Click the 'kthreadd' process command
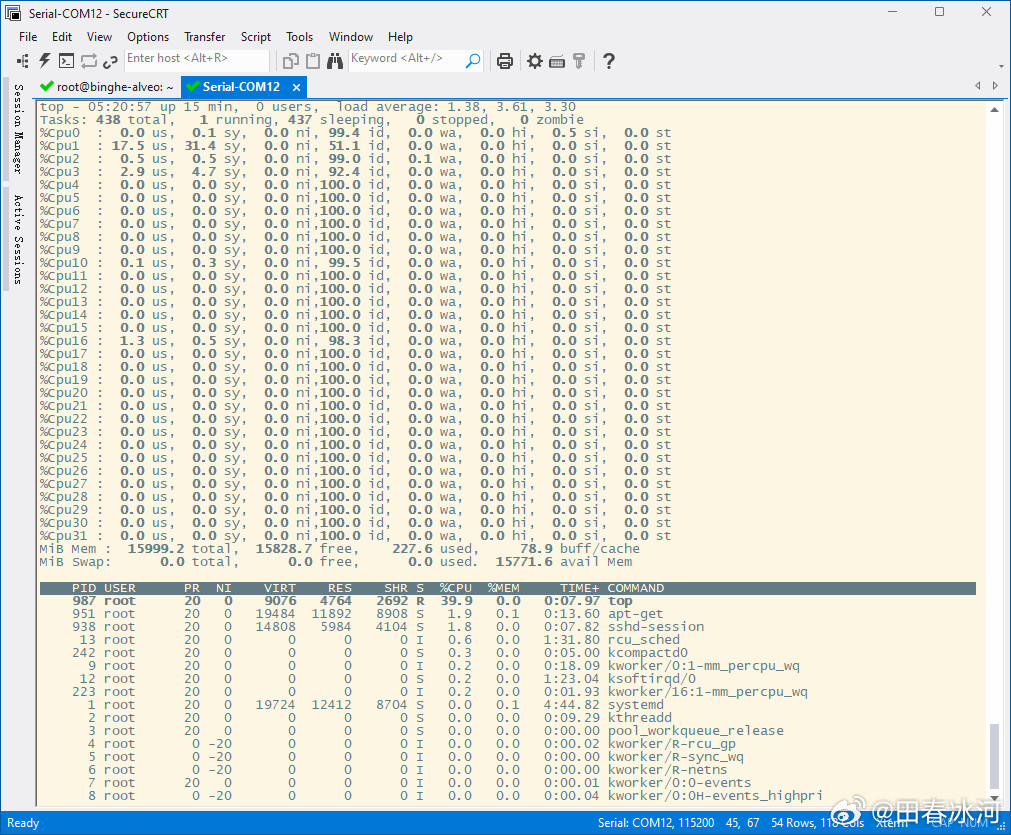This screenshot has height=835, width=1011. point(640,718)
